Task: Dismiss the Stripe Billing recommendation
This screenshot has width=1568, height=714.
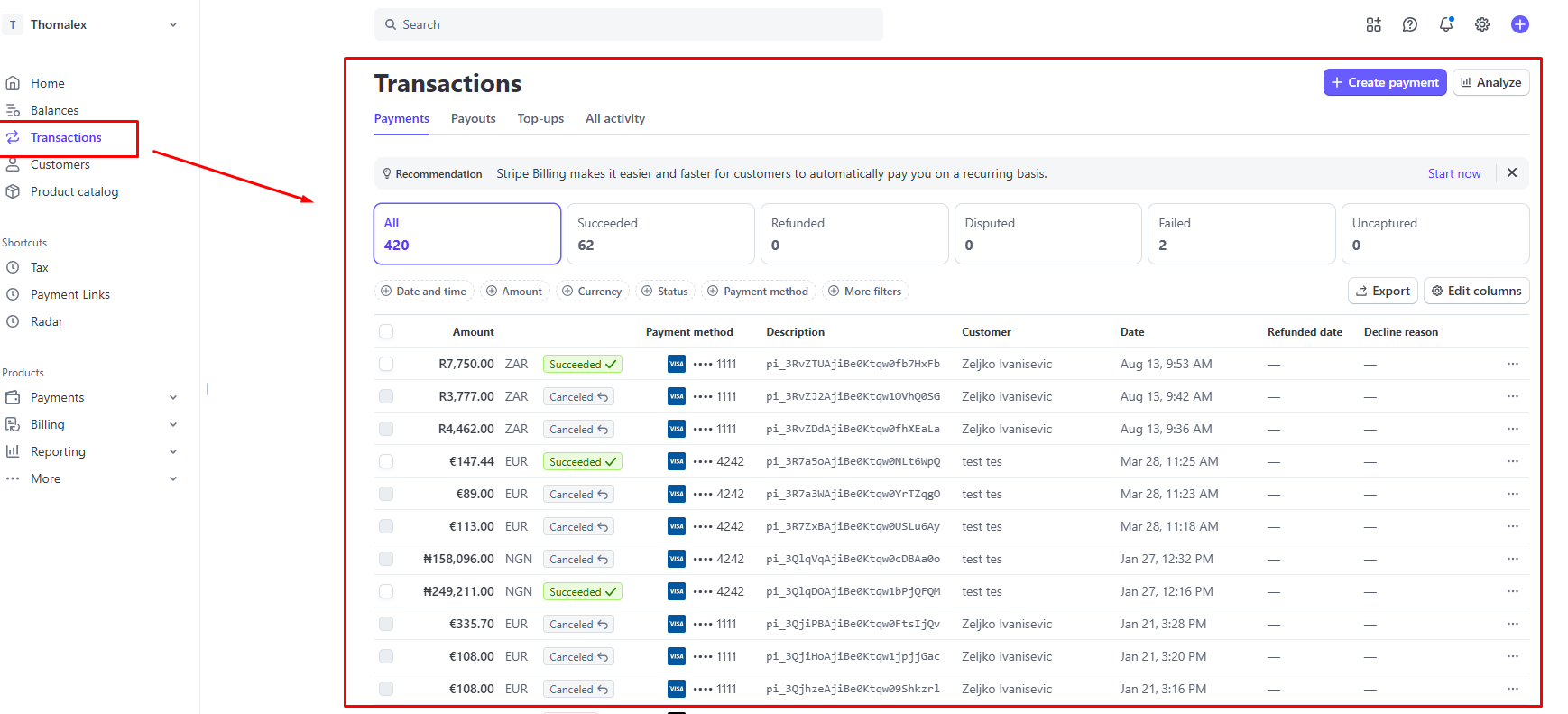Action: click(1512, 172)
